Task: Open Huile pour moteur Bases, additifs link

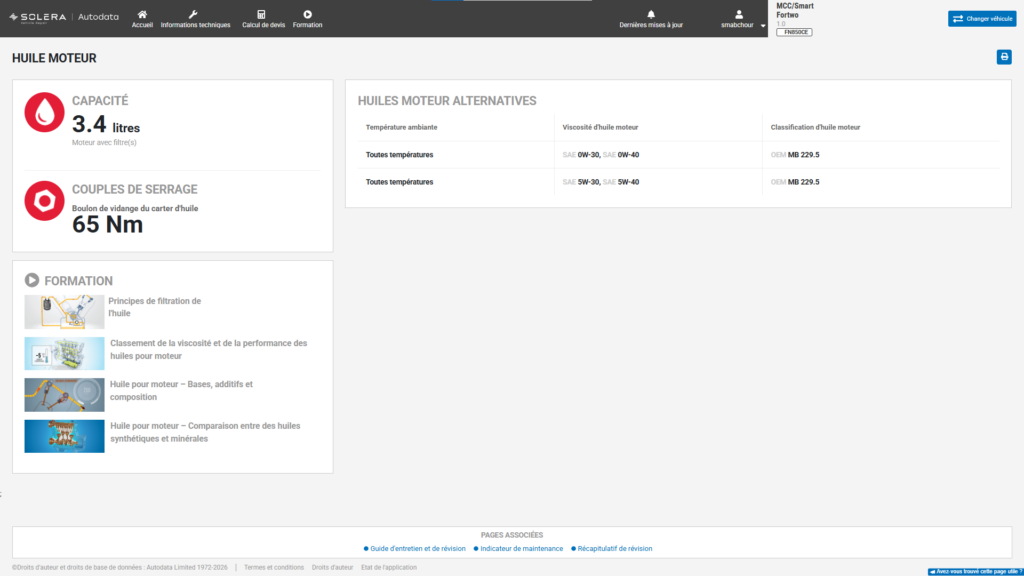Action: click(182, 391)
